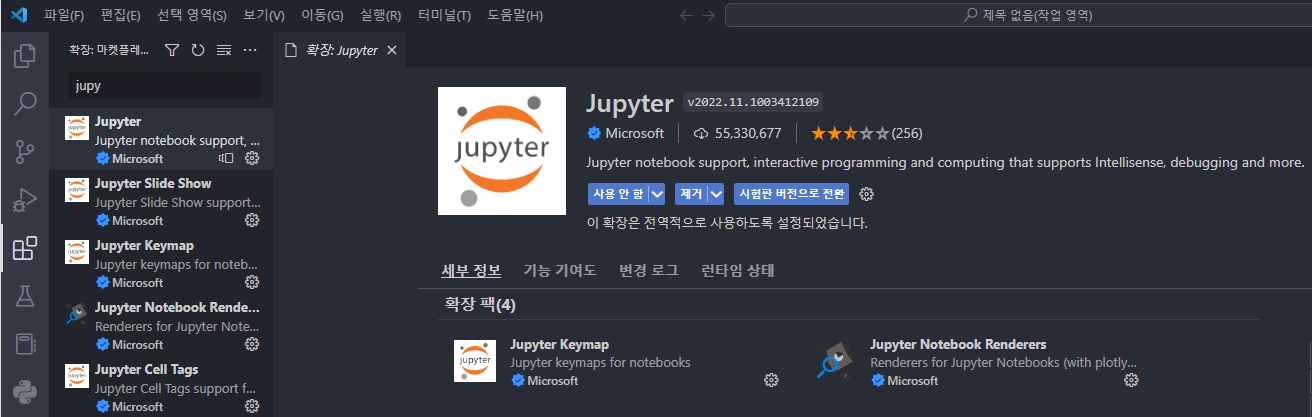1312x417 pixels.
Task: Click the 제거 uninstall button
Action: [x=690, y=194]
